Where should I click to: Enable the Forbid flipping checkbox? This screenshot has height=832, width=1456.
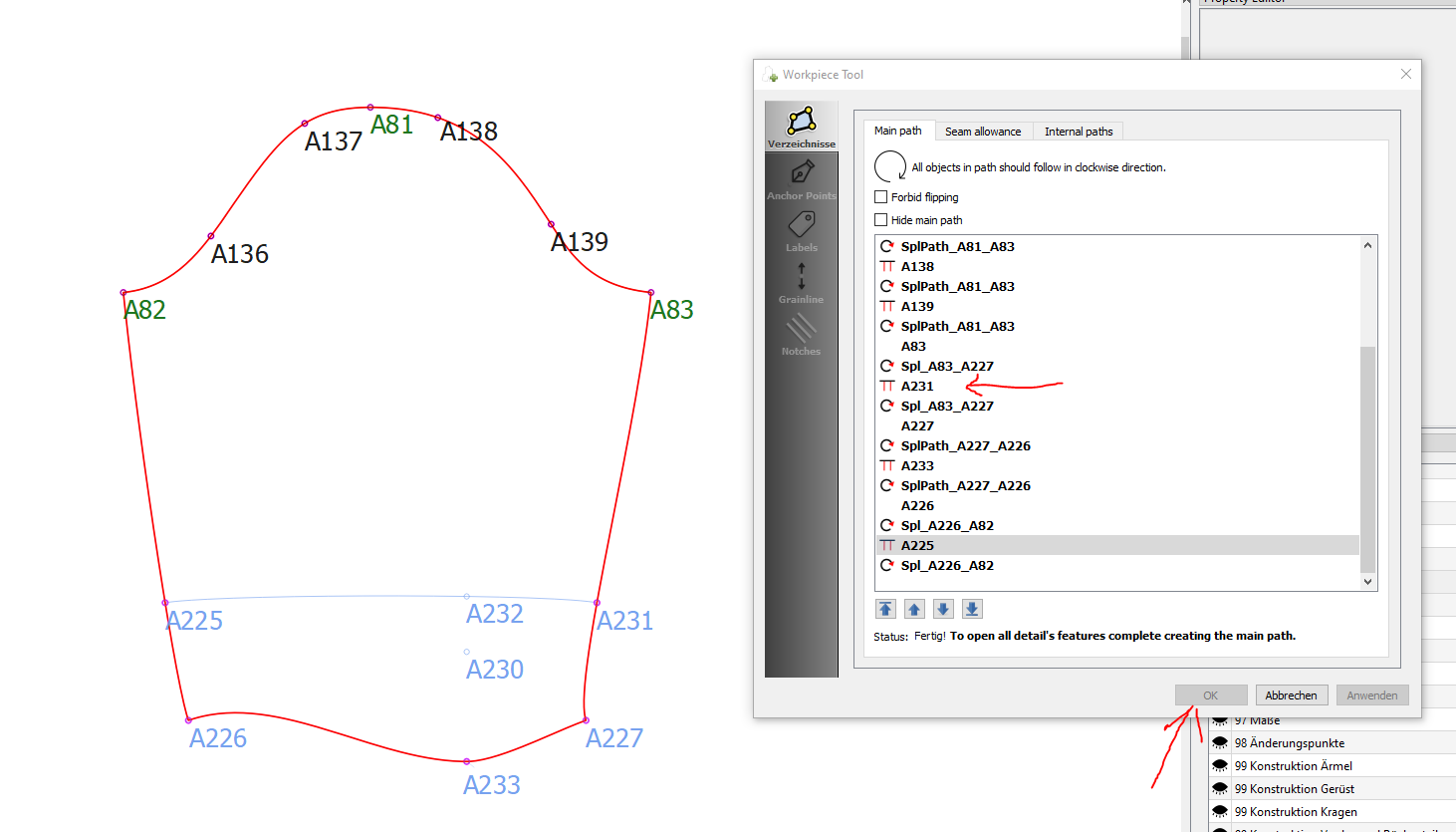(881, 197)
